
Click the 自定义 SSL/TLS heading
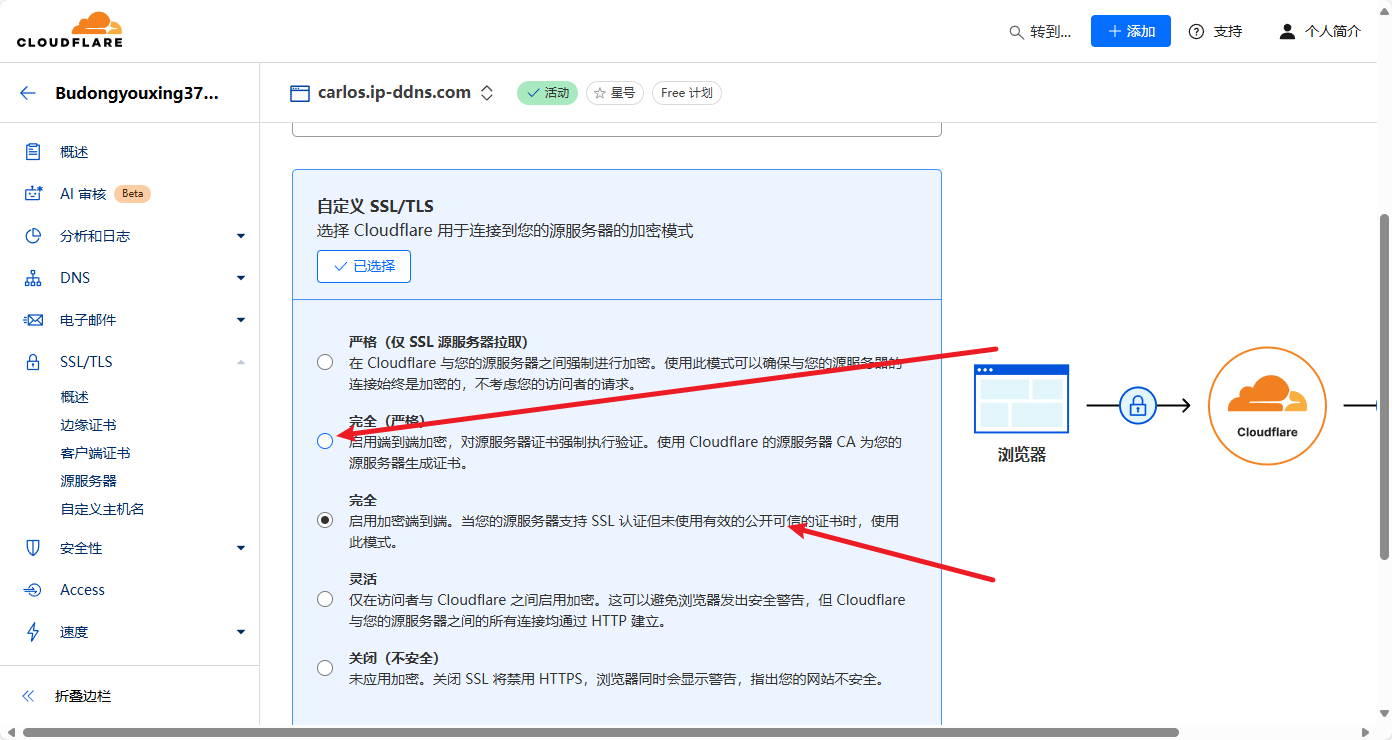[375, 207]
